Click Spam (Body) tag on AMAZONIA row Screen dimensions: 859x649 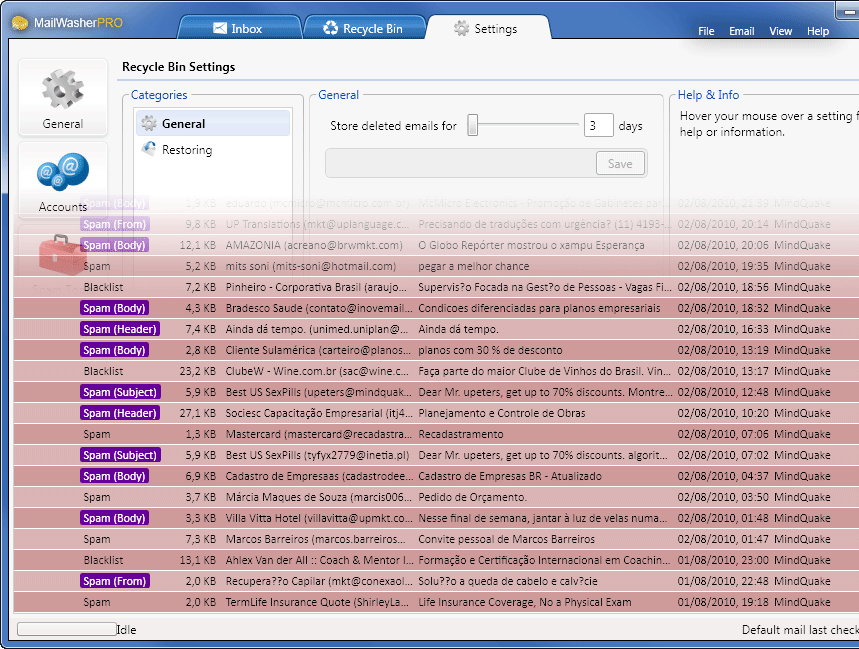[114, 245]
